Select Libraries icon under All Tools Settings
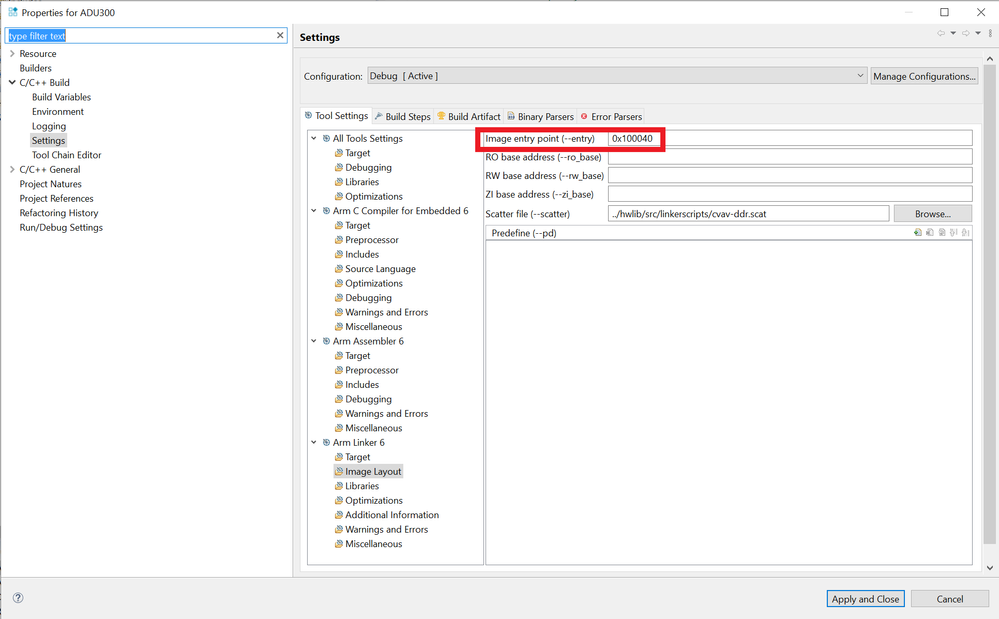Image resolution: width=999 pixels, height=619 pixels. 339,182
